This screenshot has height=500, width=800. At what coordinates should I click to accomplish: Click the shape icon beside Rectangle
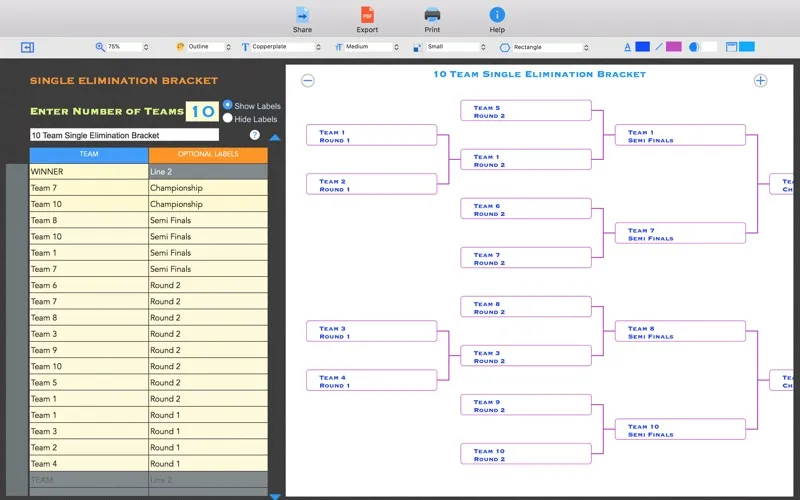coord(505,47)
